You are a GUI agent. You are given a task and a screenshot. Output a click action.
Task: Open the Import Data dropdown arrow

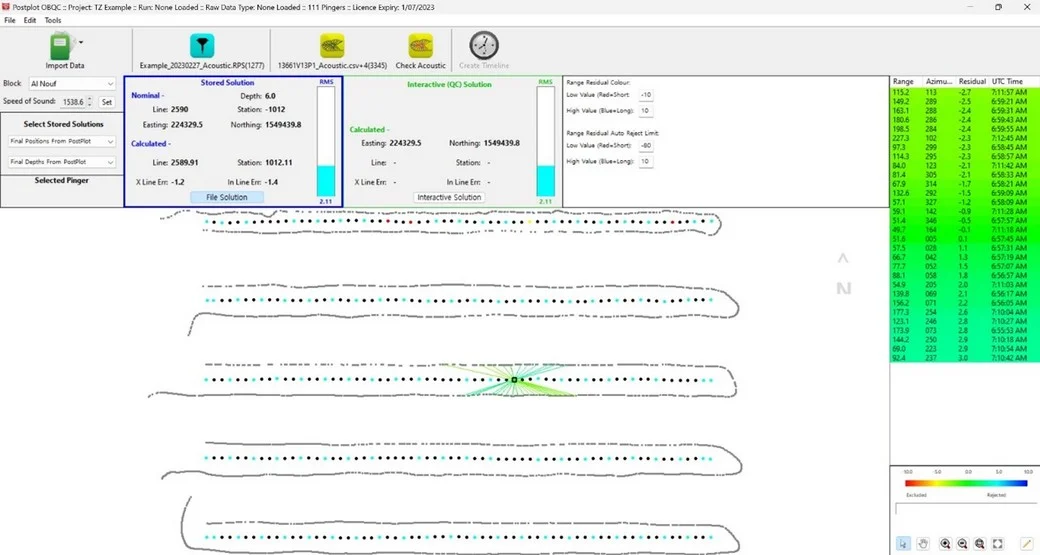pos(81,43)
